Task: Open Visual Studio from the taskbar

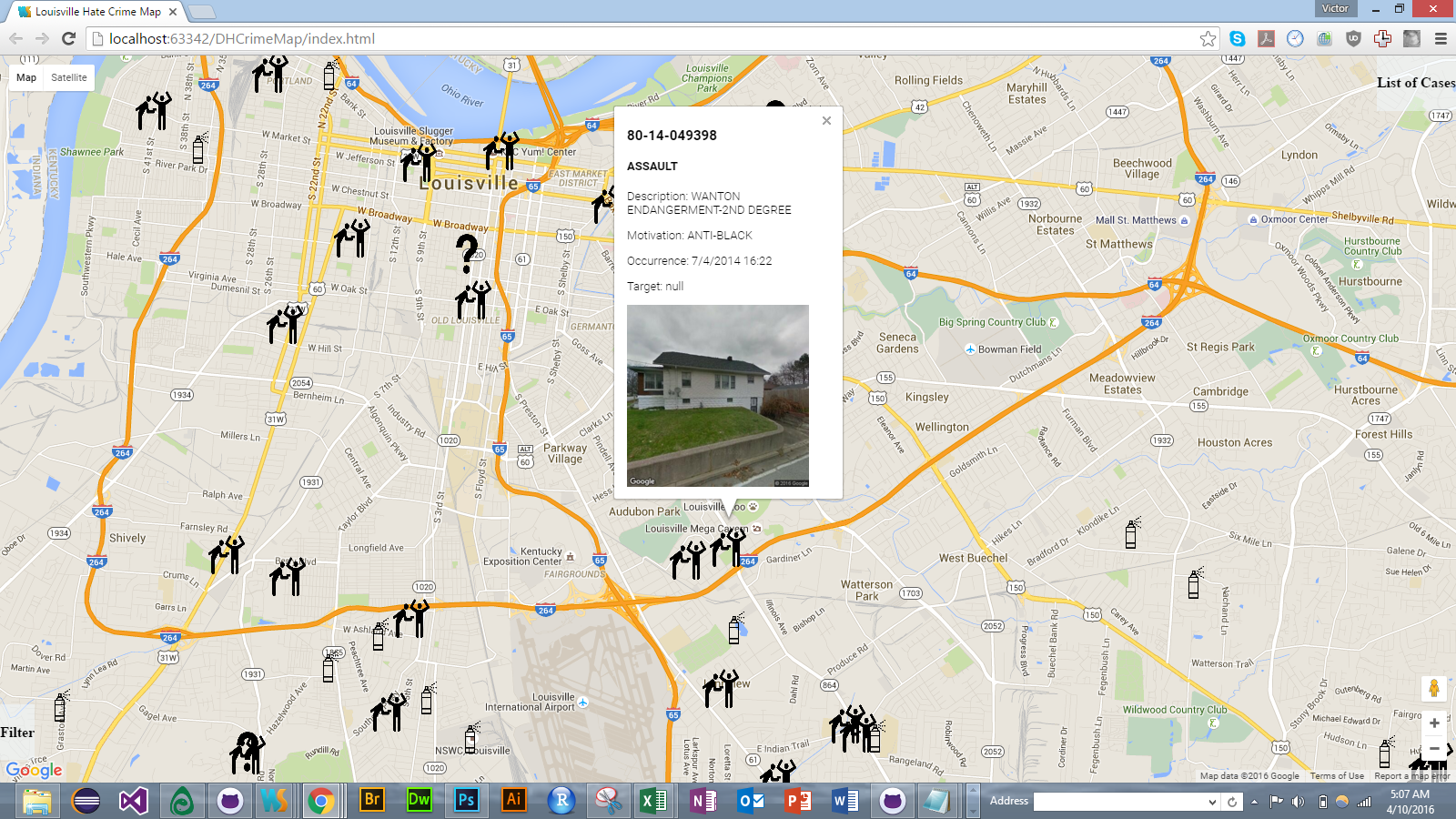Action: (134, 801)
